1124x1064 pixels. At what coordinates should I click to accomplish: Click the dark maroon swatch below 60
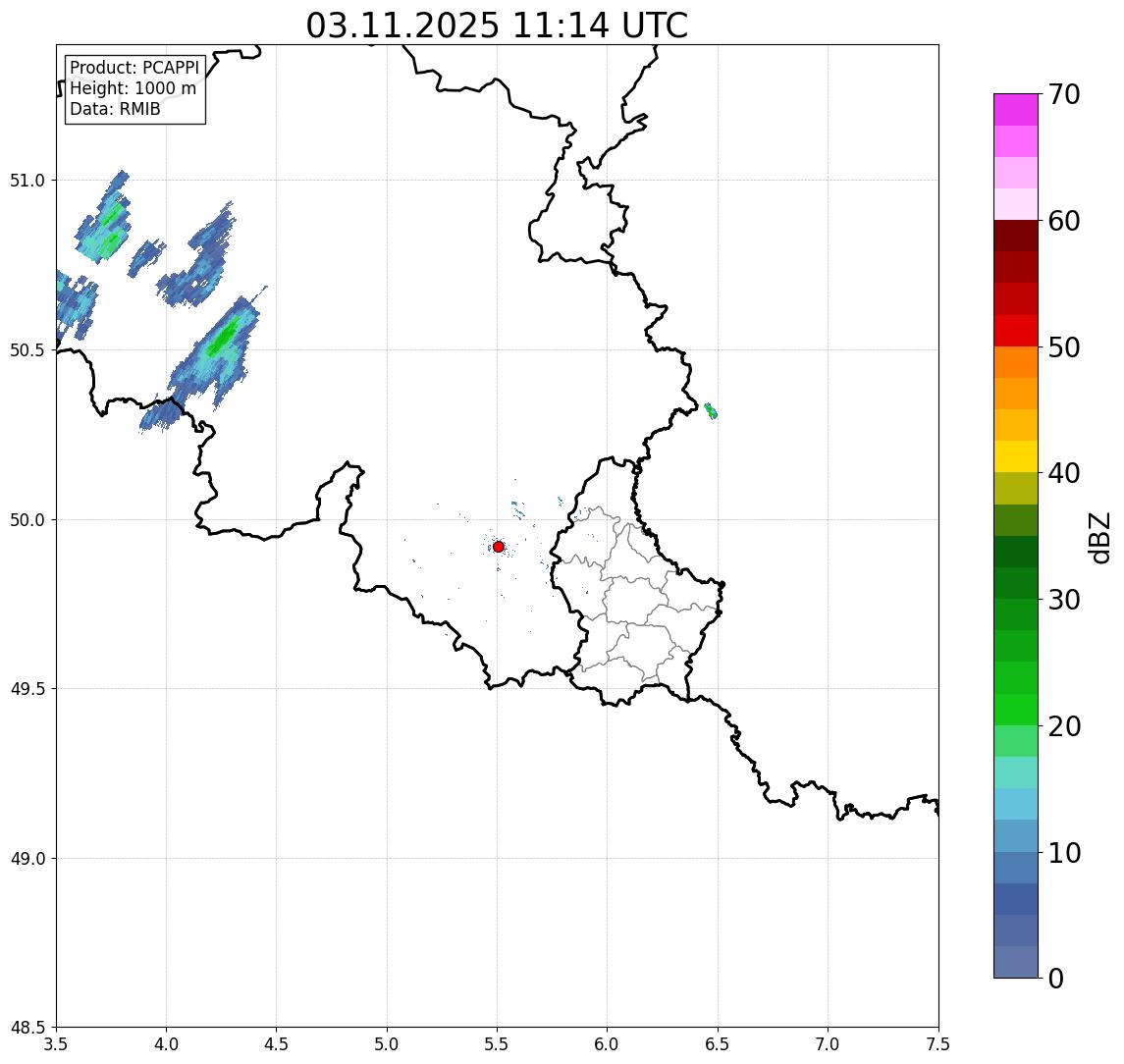point(1016,236)
